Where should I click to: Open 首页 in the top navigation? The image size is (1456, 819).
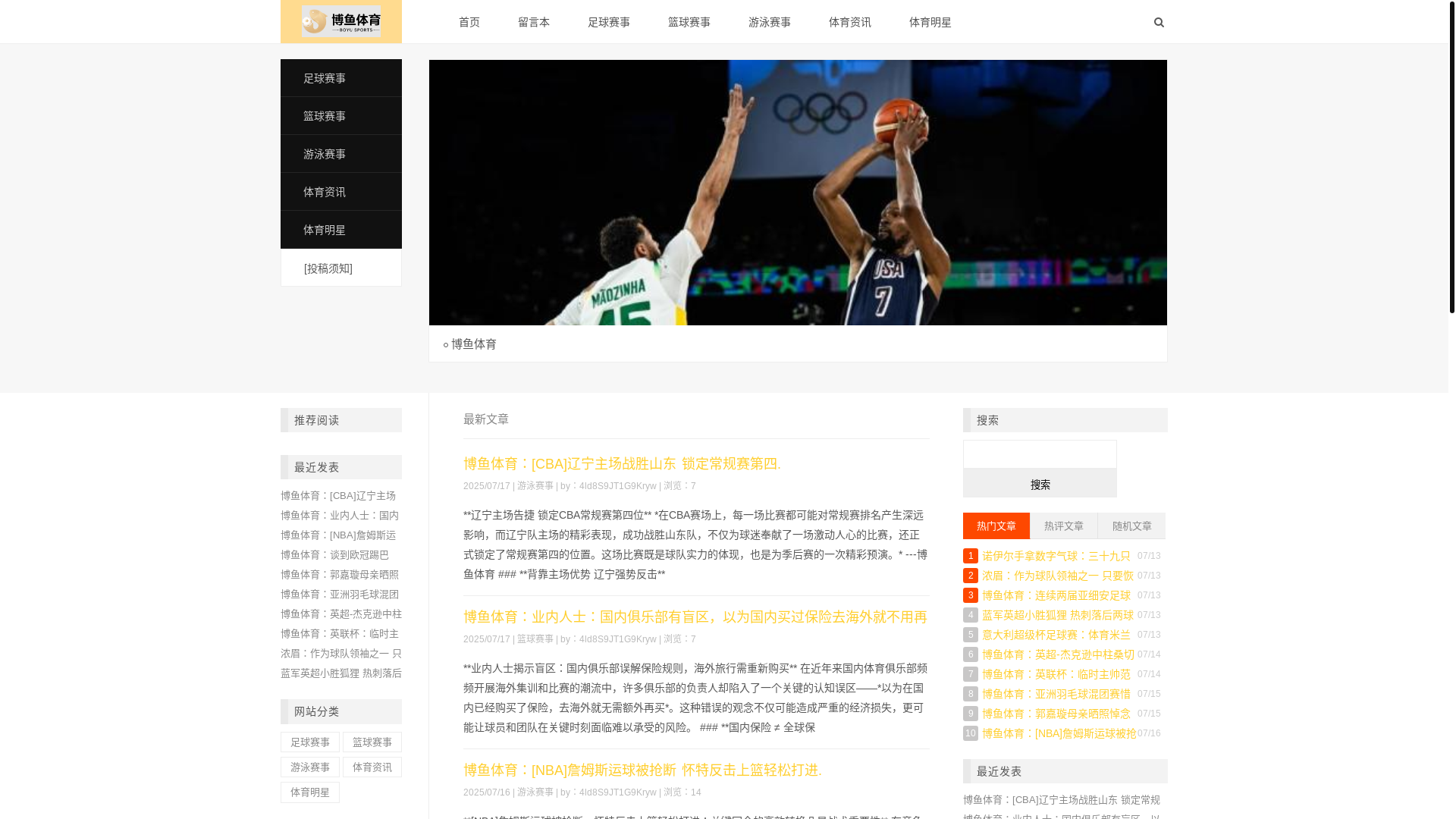coord(469,22)
